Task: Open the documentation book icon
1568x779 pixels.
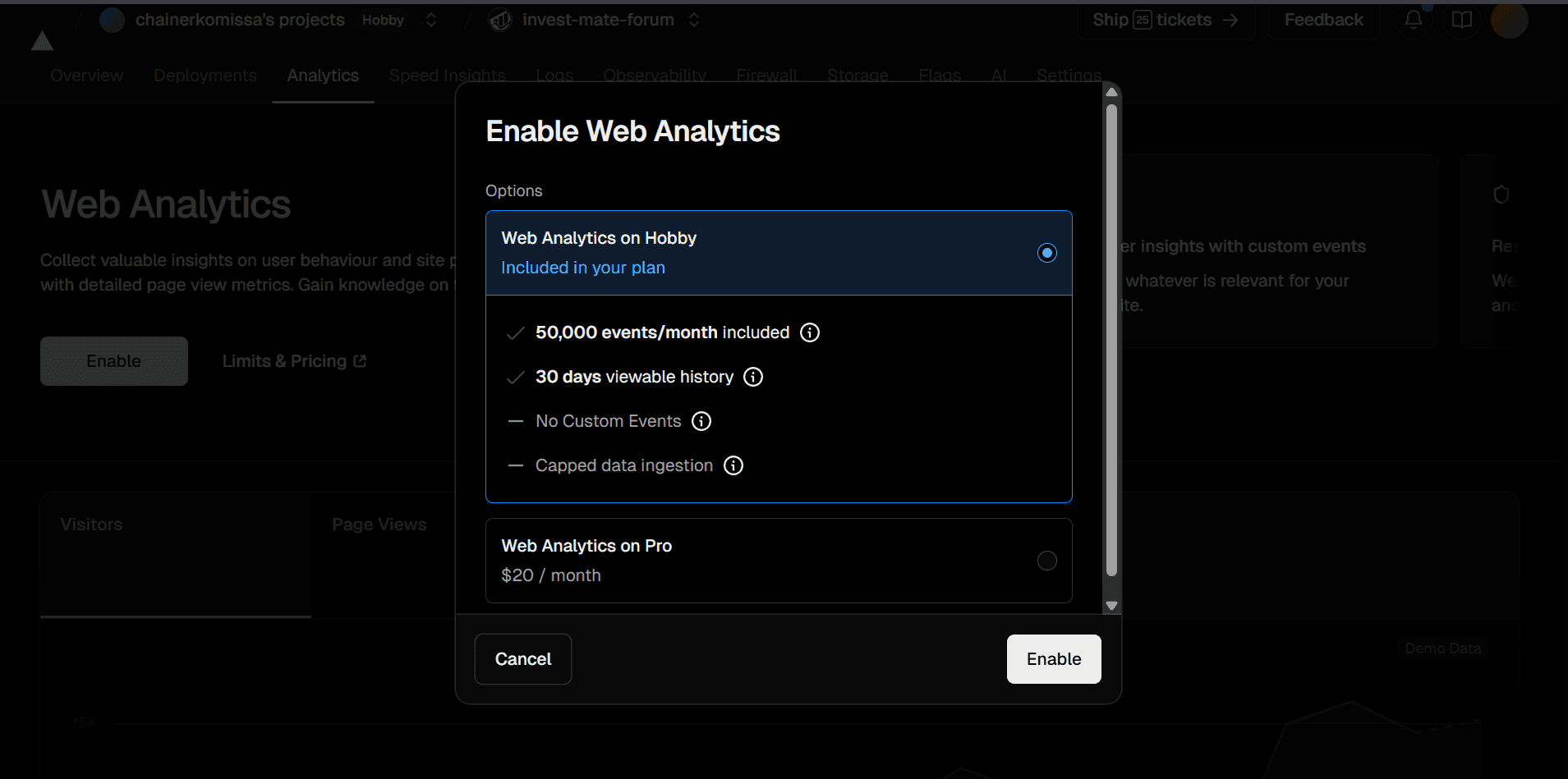Action: coord(1463,20)
